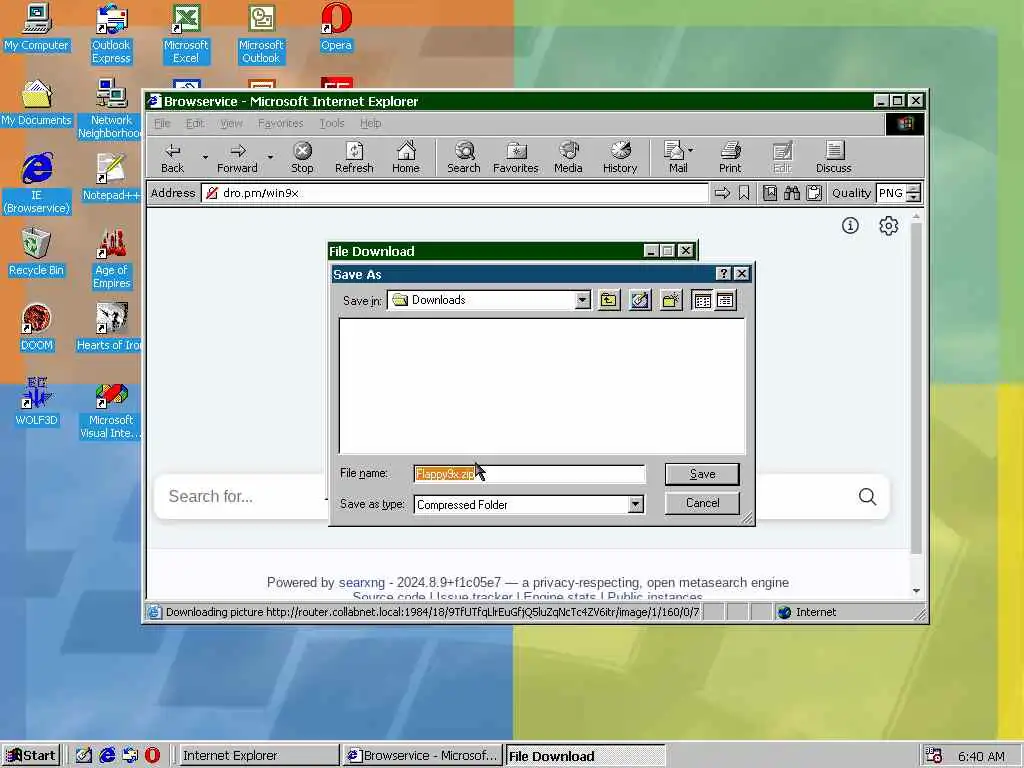Refresh the page in Internet Explorer
The height and width of the screenshot is (768, 1024).
(x=354, y=158)
